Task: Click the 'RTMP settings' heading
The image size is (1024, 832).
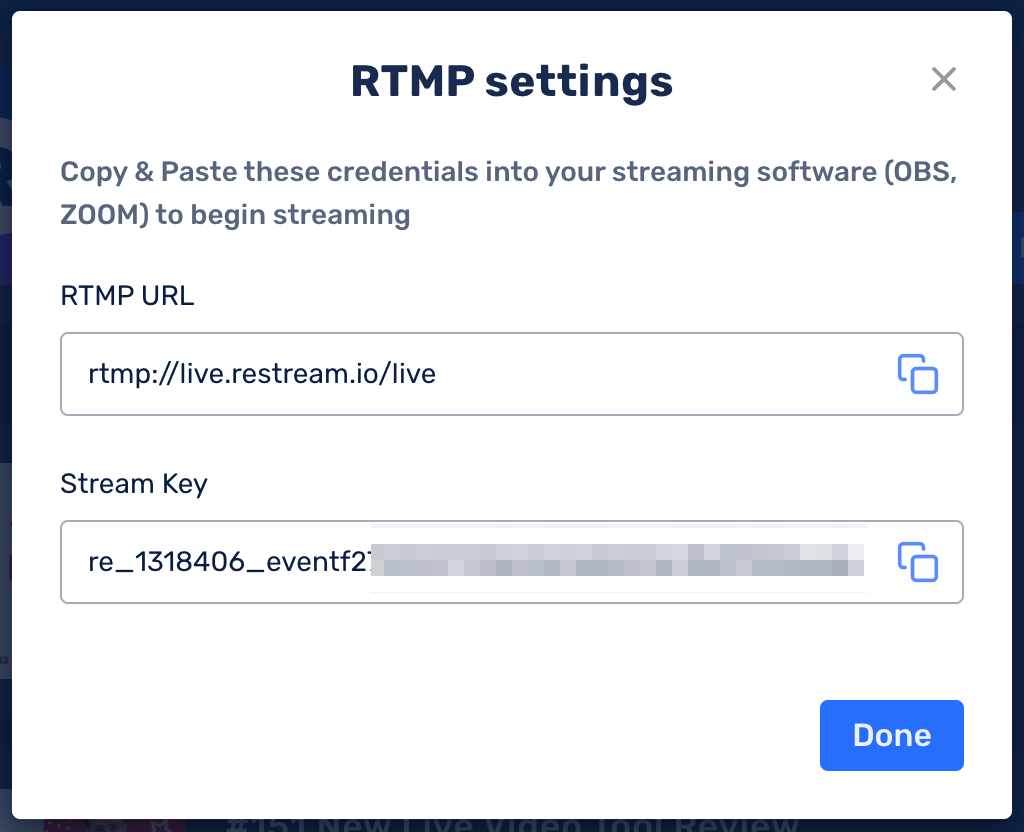Action: pyautogui.click(x=511, y=82)
